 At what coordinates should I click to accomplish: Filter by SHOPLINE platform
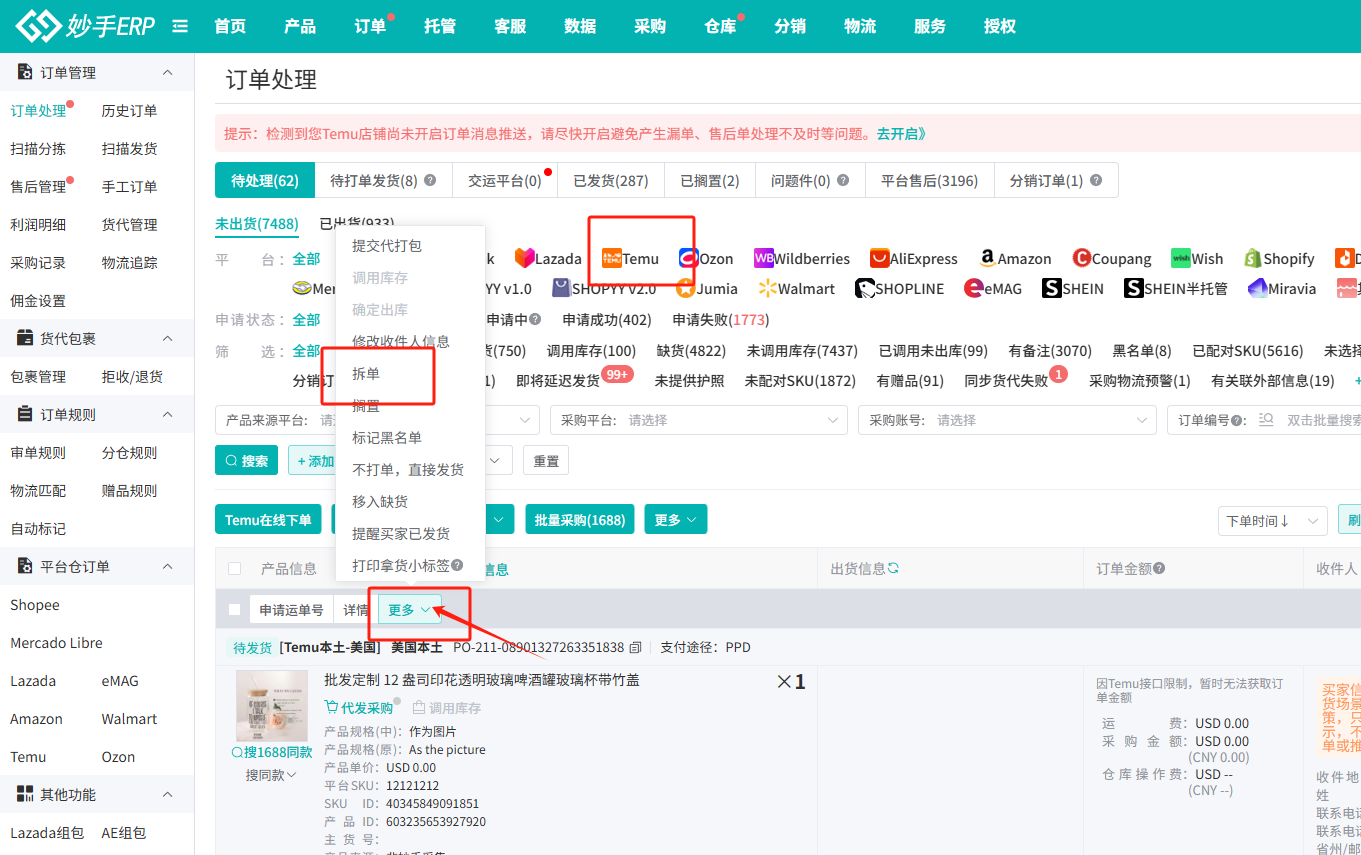tap(900, 288)
